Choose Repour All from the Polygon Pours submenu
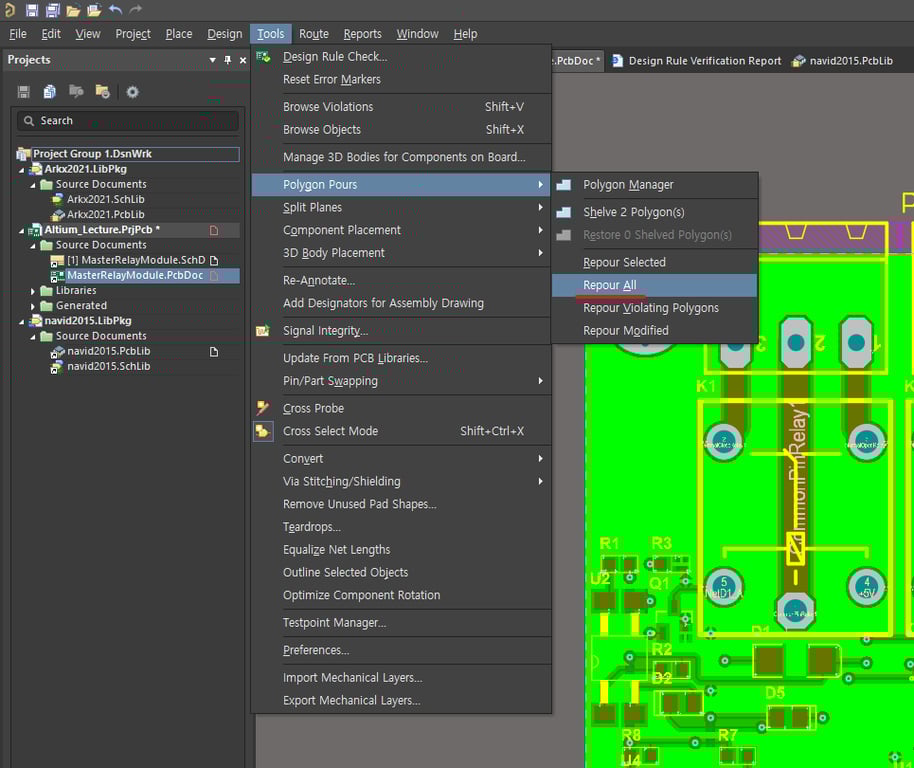Screen dimensions: 914x768 (x=609, y=285)
